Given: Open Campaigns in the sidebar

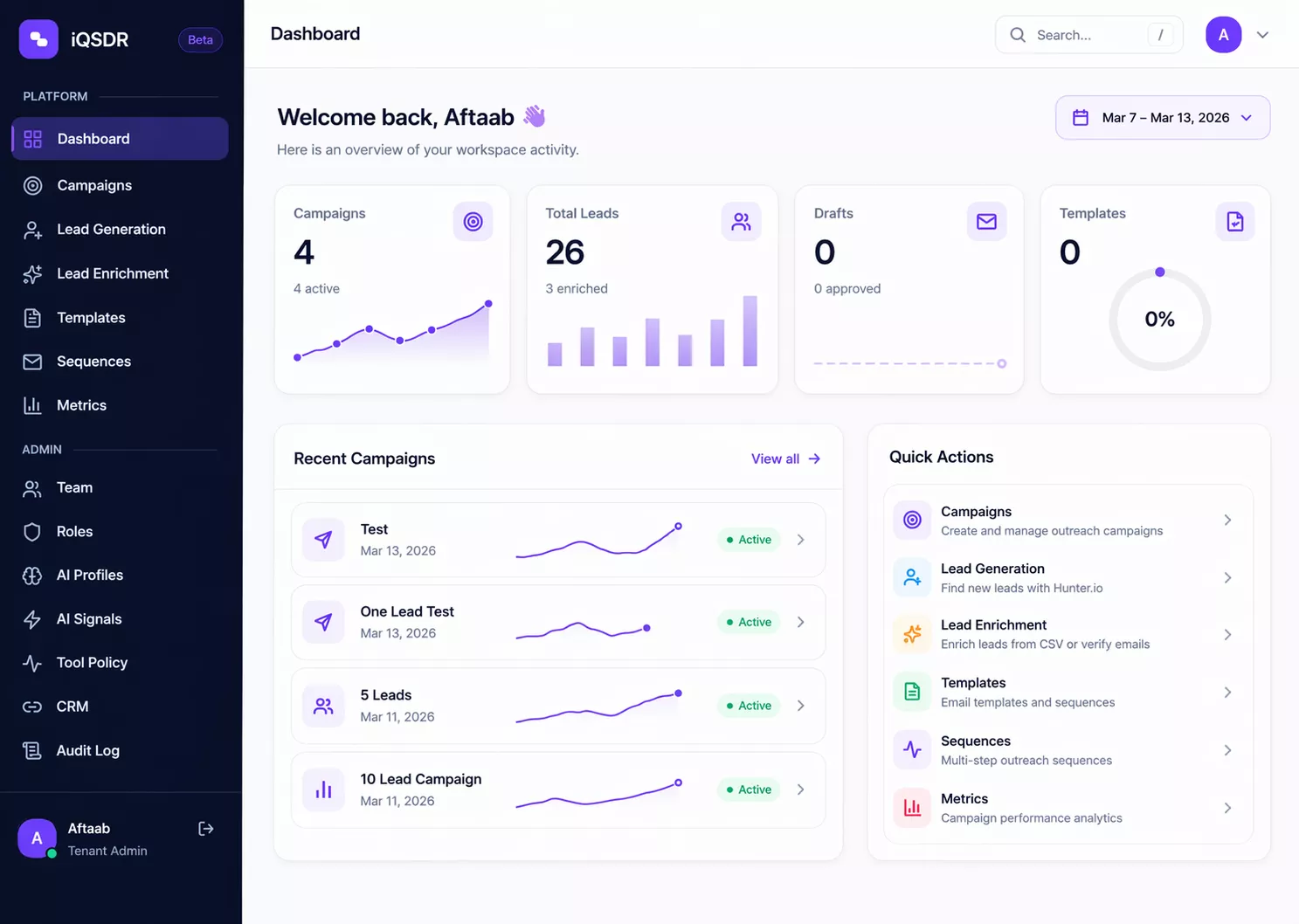Looking at the screenshot, I should [x=120, y=185].
